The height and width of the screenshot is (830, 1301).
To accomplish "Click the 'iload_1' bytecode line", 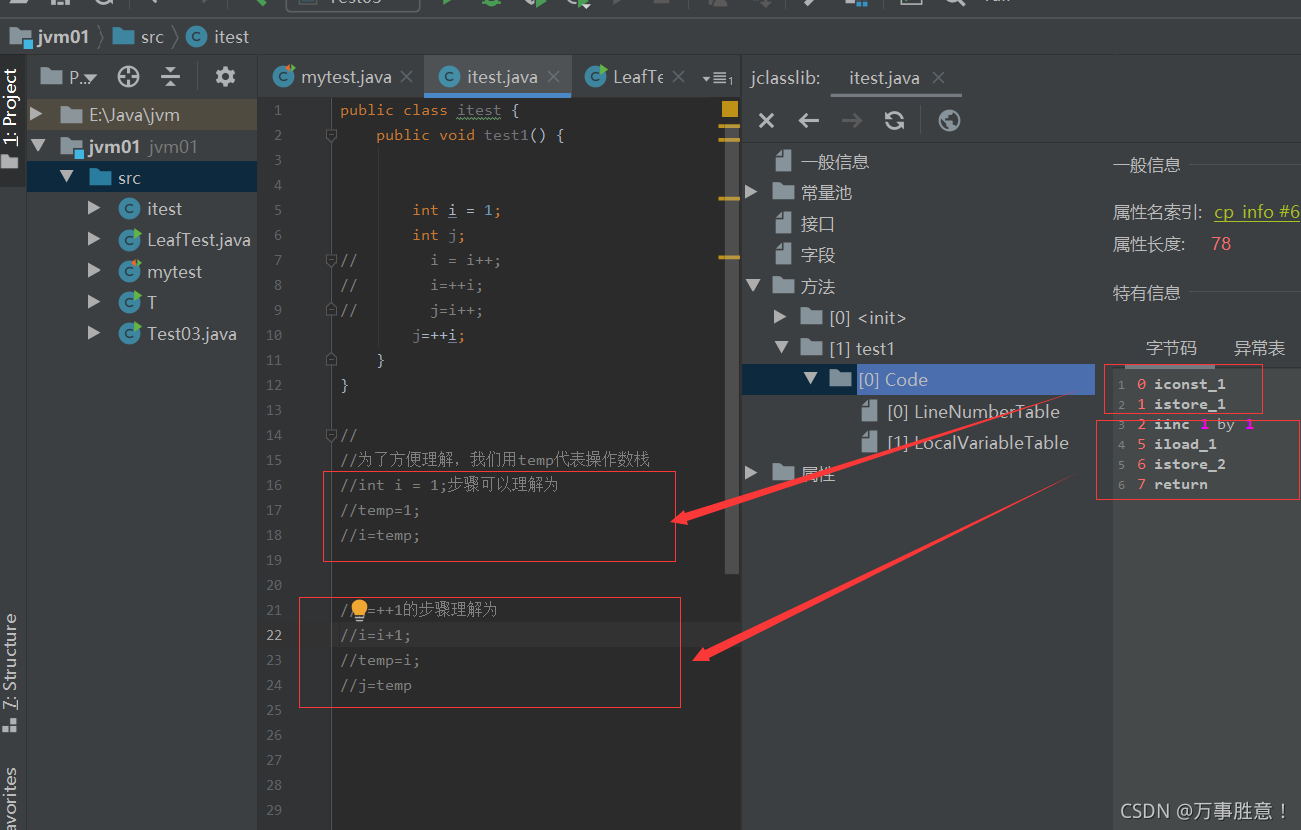I will click(x=1185, y=444).
